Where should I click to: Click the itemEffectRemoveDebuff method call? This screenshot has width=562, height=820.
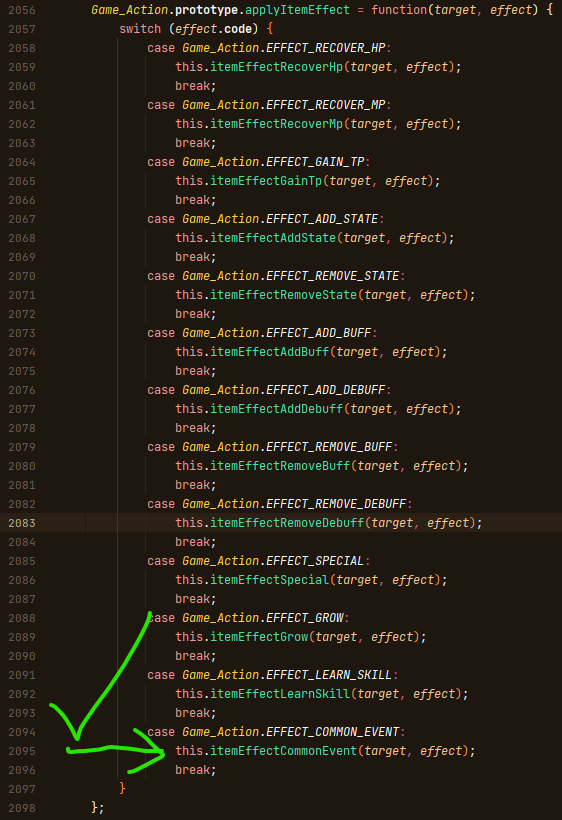click(287, 523)
